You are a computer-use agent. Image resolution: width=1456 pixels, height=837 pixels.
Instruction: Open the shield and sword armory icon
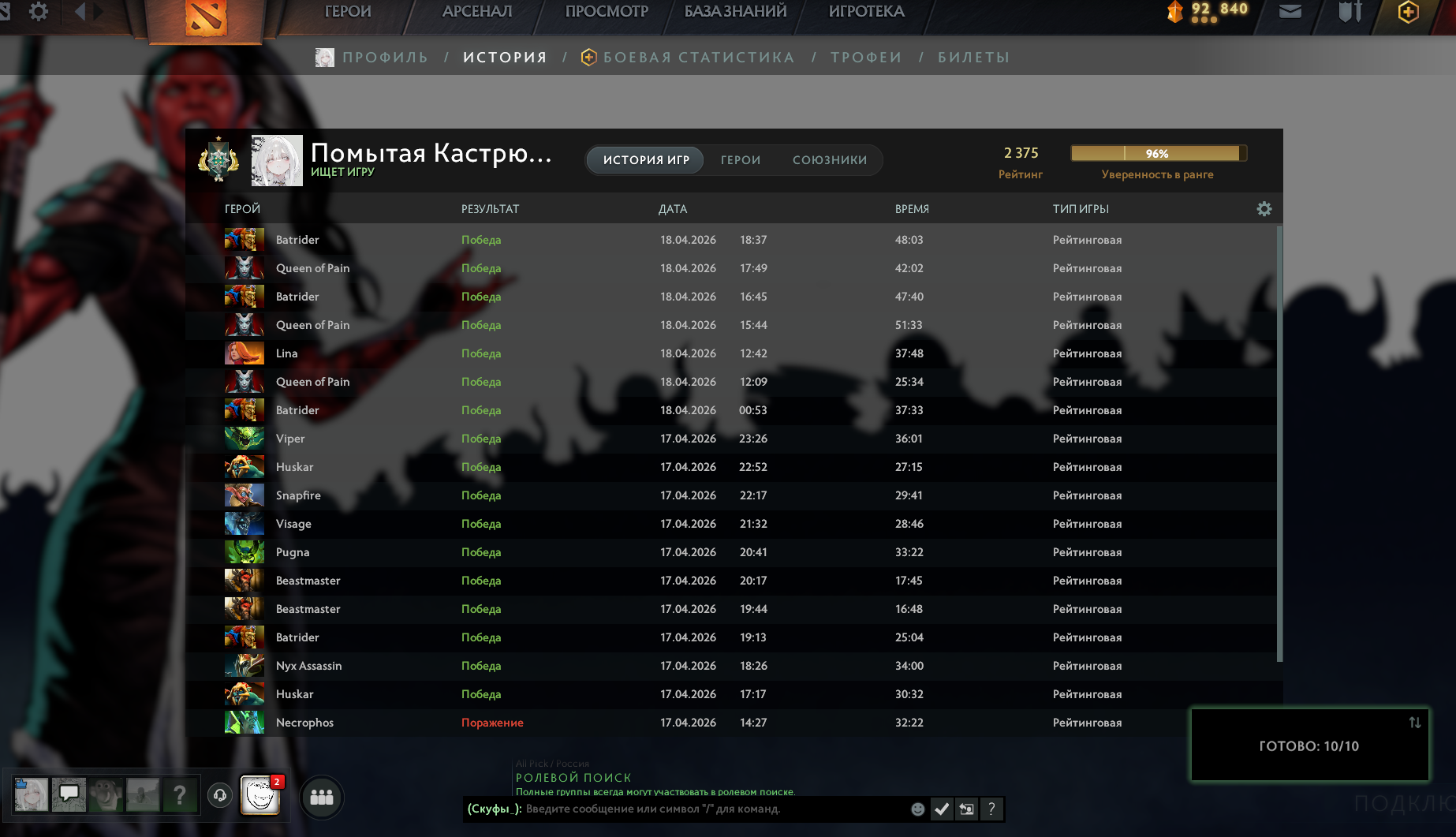[x=1350, y=12]
